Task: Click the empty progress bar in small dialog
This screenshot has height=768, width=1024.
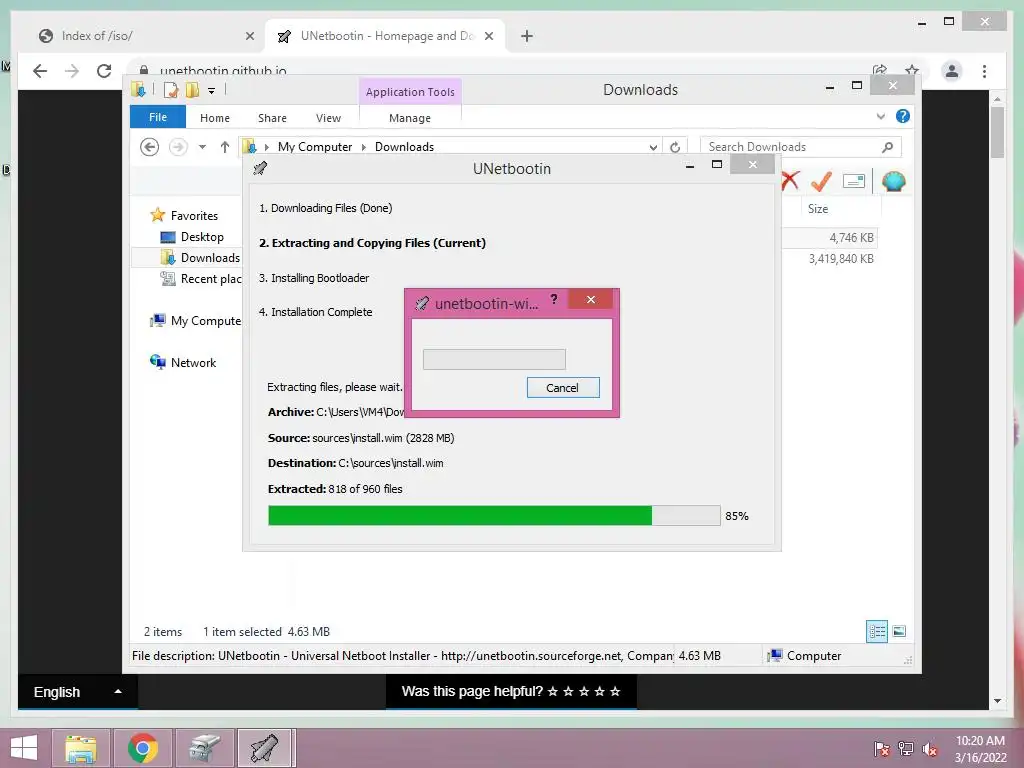Action: pyautogui.click(x=494, y=359)
